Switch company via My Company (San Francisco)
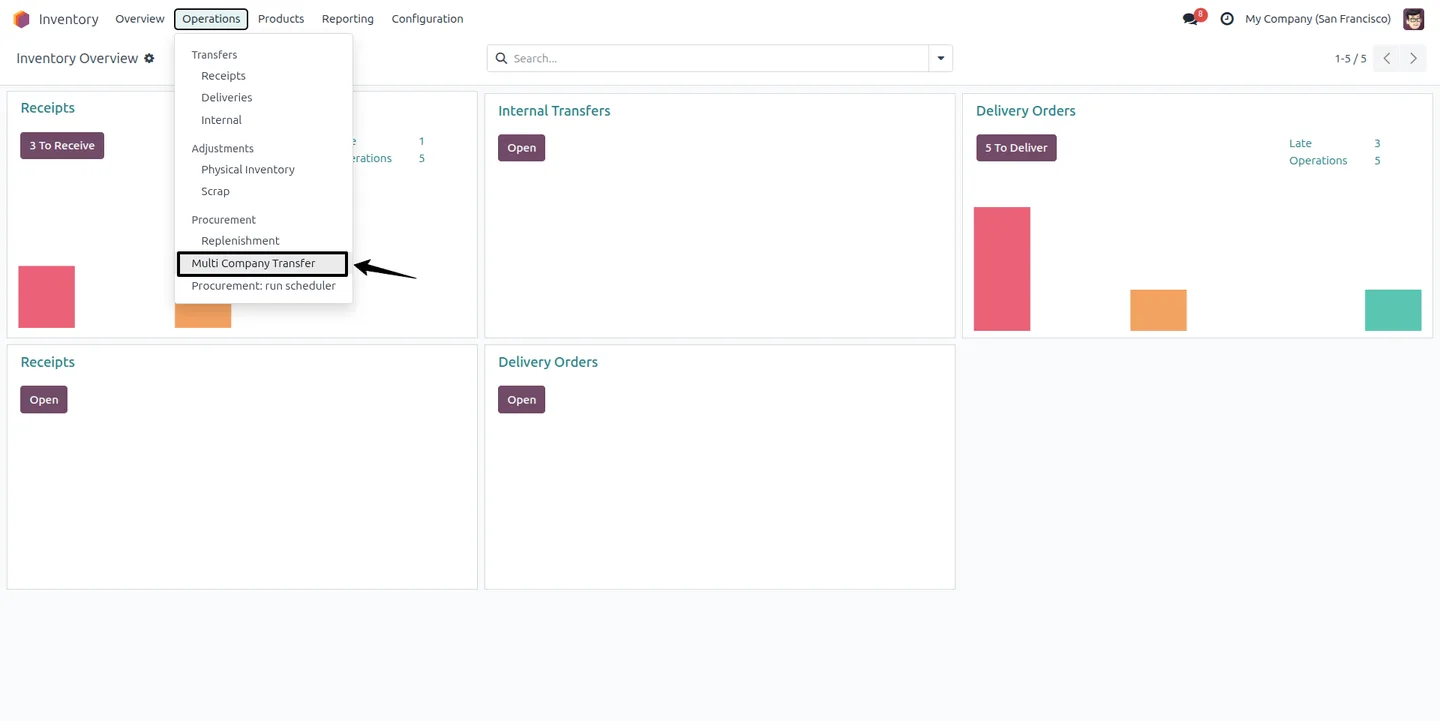 tap(1318, 19)
